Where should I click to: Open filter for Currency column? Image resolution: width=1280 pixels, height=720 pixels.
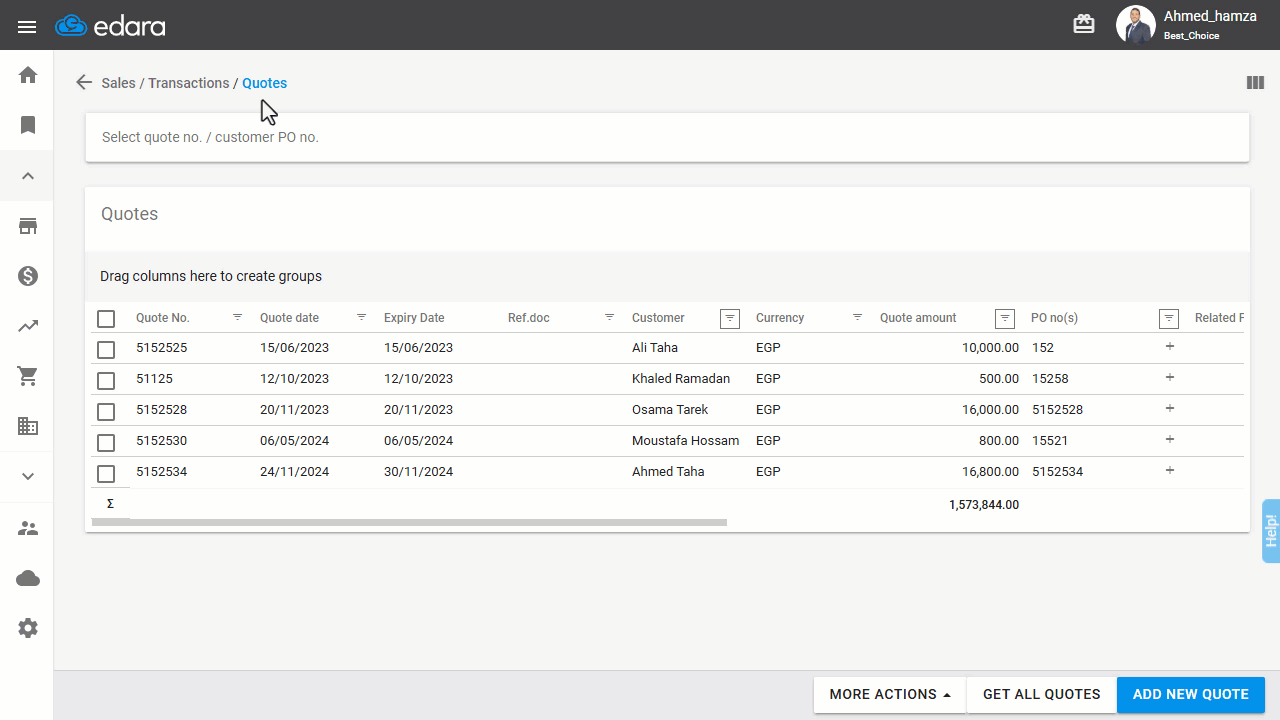tap(858, 317)
